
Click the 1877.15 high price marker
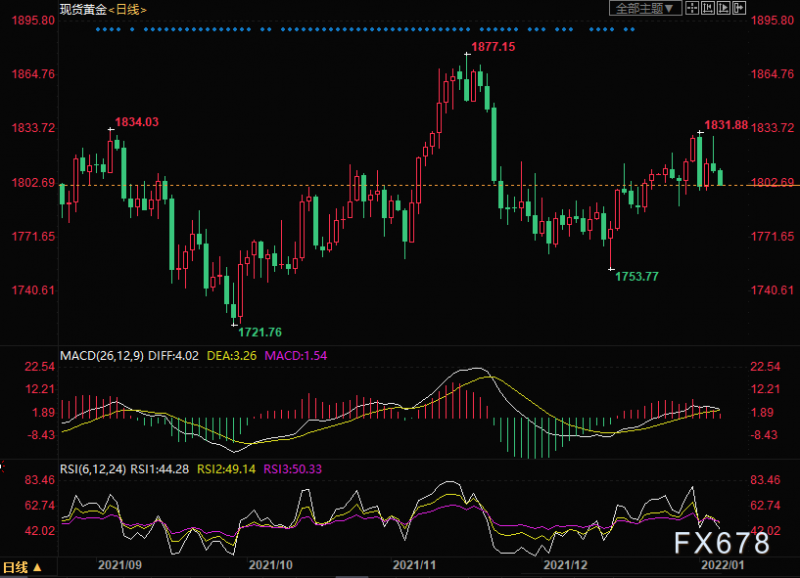pyautogui.click(x=493, y=47)
